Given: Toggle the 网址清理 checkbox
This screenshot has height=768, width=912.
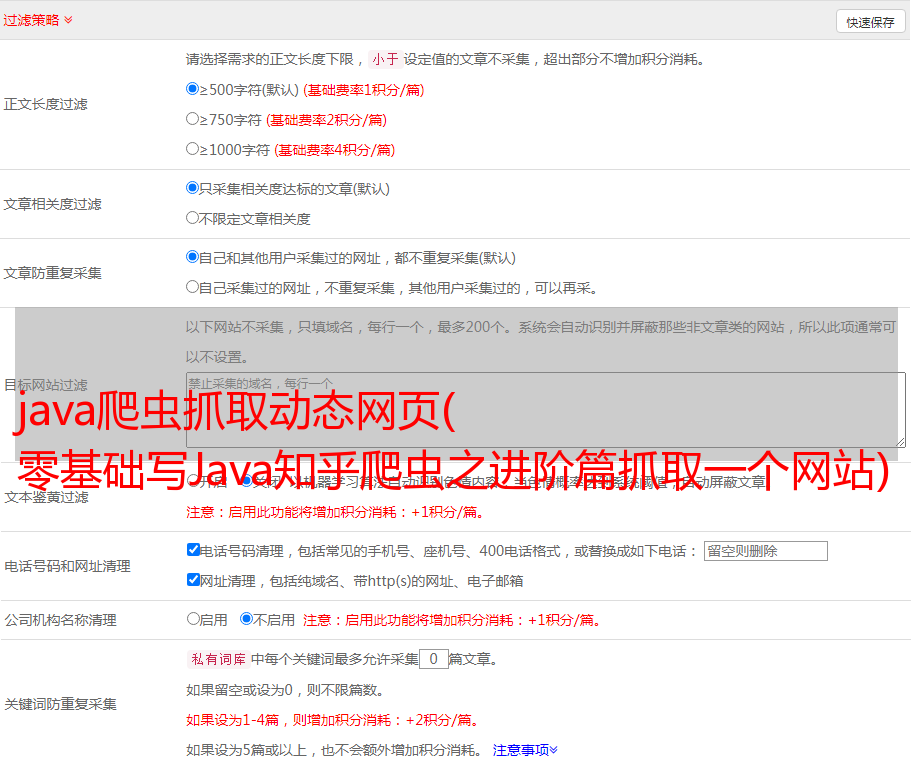Looking at the screenshot, I should click(194, 579).
